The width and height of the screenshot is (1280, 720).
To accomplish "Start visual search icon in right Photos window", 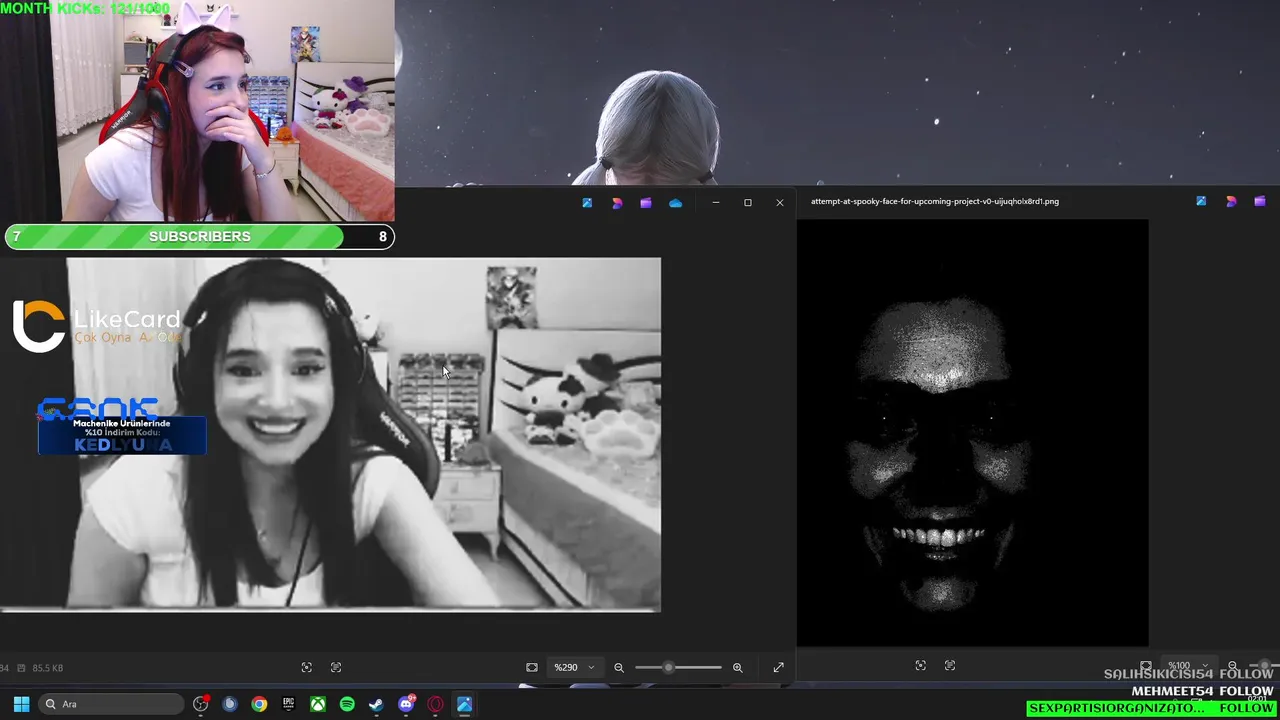I will click(x=921, y=665).
